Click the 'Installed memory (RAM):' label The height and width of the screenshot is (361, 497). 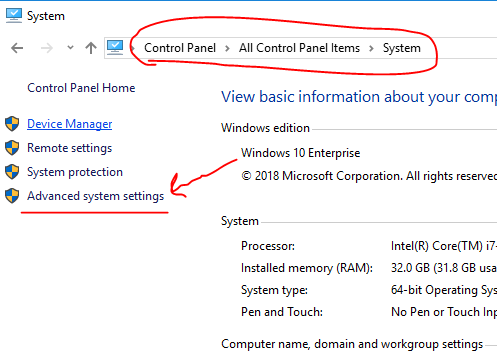point(307,268)
